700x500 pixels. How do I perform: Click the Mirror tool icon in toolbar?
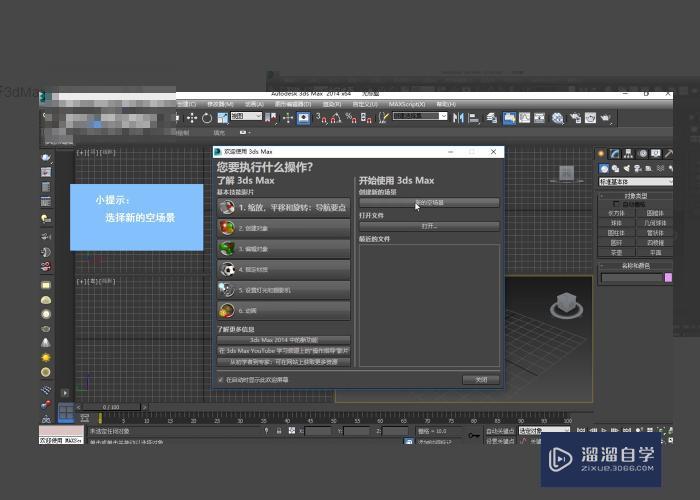(x=459, y=118)
